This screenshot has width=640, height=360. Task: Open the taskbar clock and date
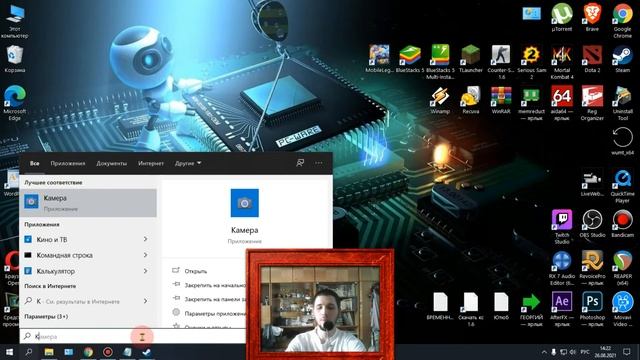pyautogui.click(x=605, y=351)
